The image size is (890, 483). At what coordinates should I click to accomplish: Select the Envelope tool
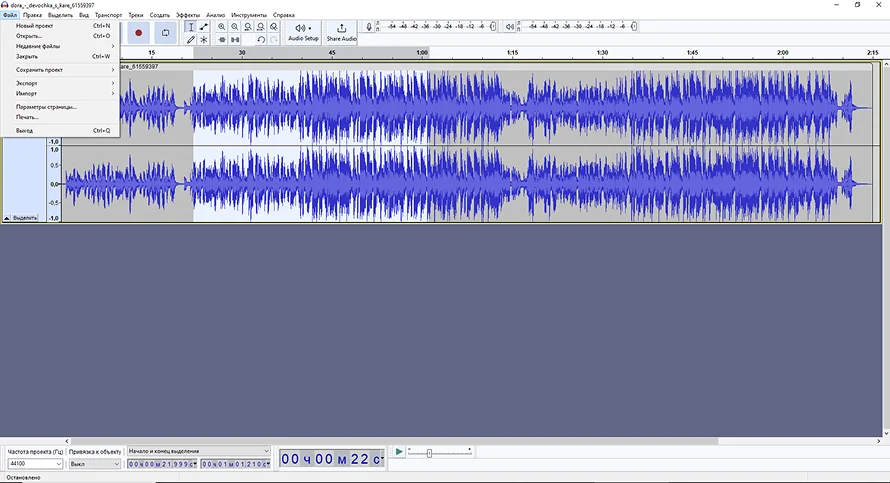(204, 27)
